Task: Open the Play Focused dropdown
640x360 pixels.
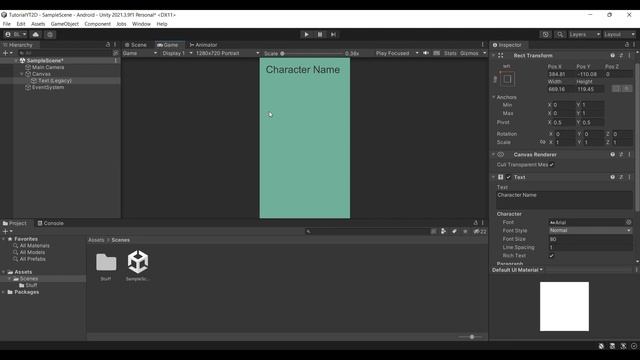Action: tap(397, 53)
